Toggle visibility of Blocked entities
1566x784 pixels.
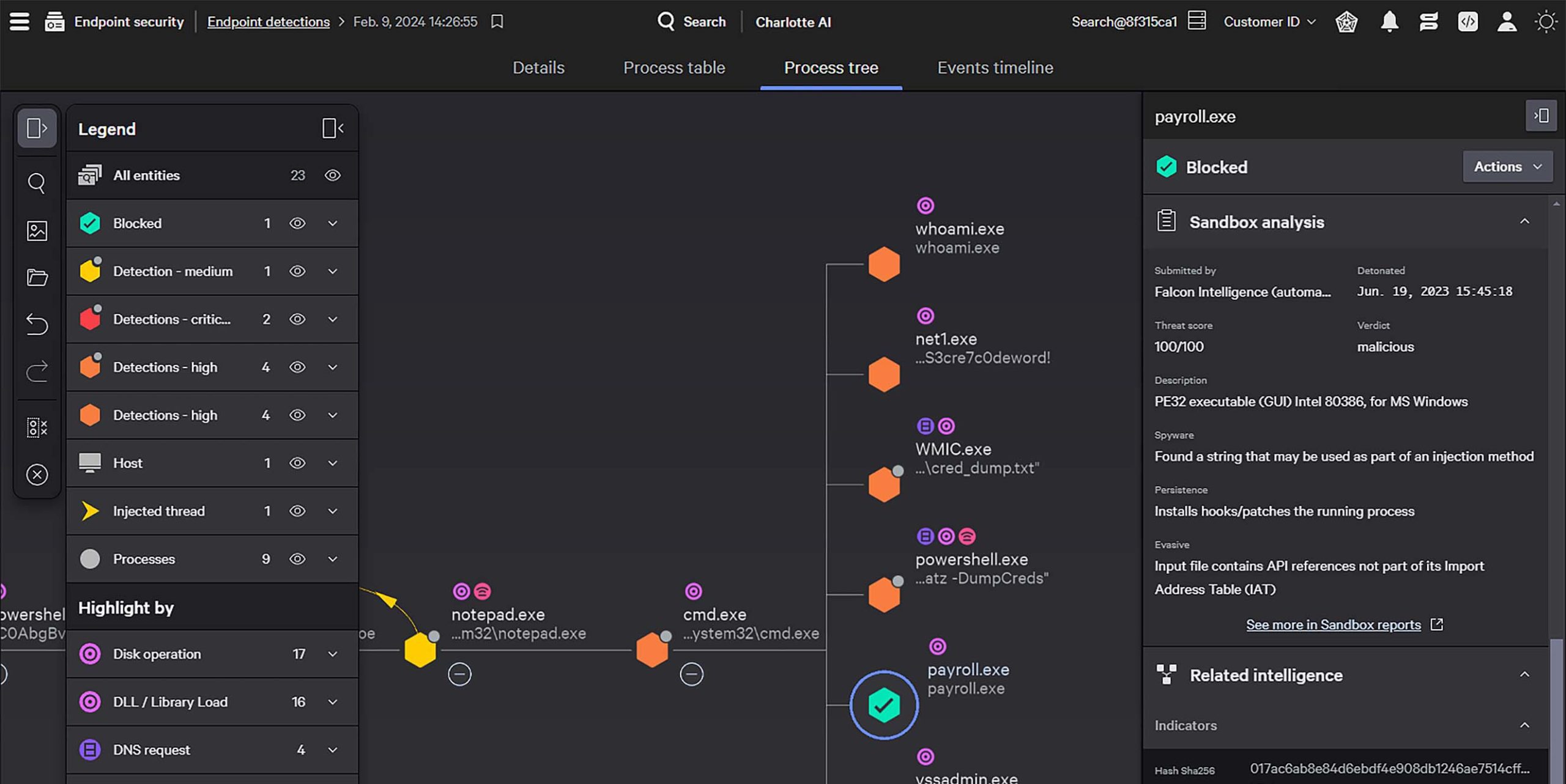[297, 223]
